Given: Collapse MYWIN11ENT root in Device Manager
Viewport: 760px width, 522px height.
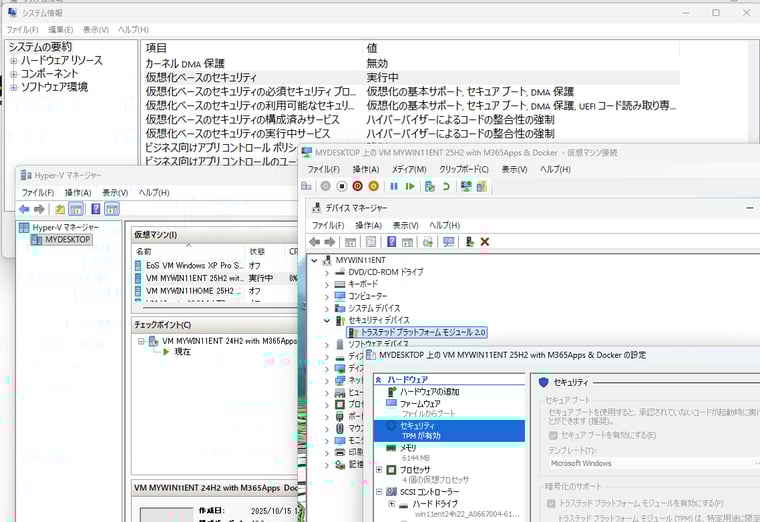Looking at the screenshot, I should (315, 260).
